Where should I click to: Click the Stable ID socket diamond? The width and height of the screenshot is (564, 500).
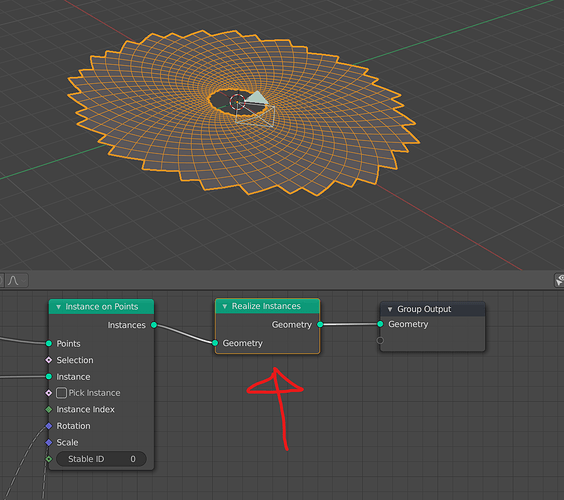[x=49, y=459]
